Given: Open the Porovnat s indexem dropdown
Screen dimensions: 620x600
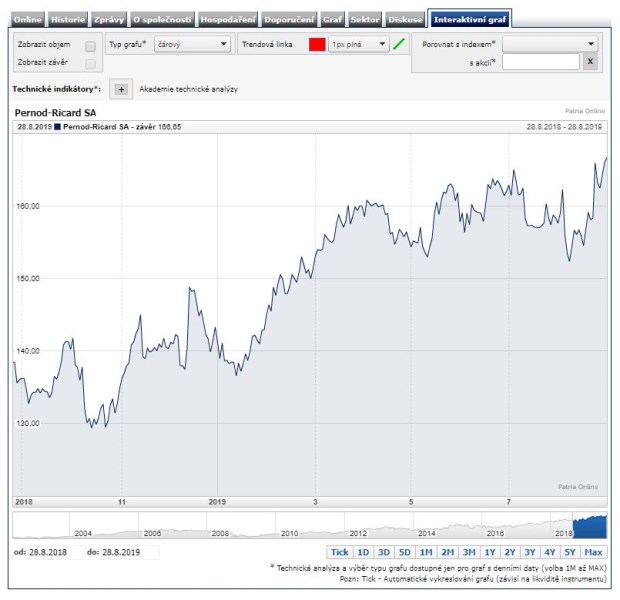Looking at the screenshot, I should click(550, 44).
